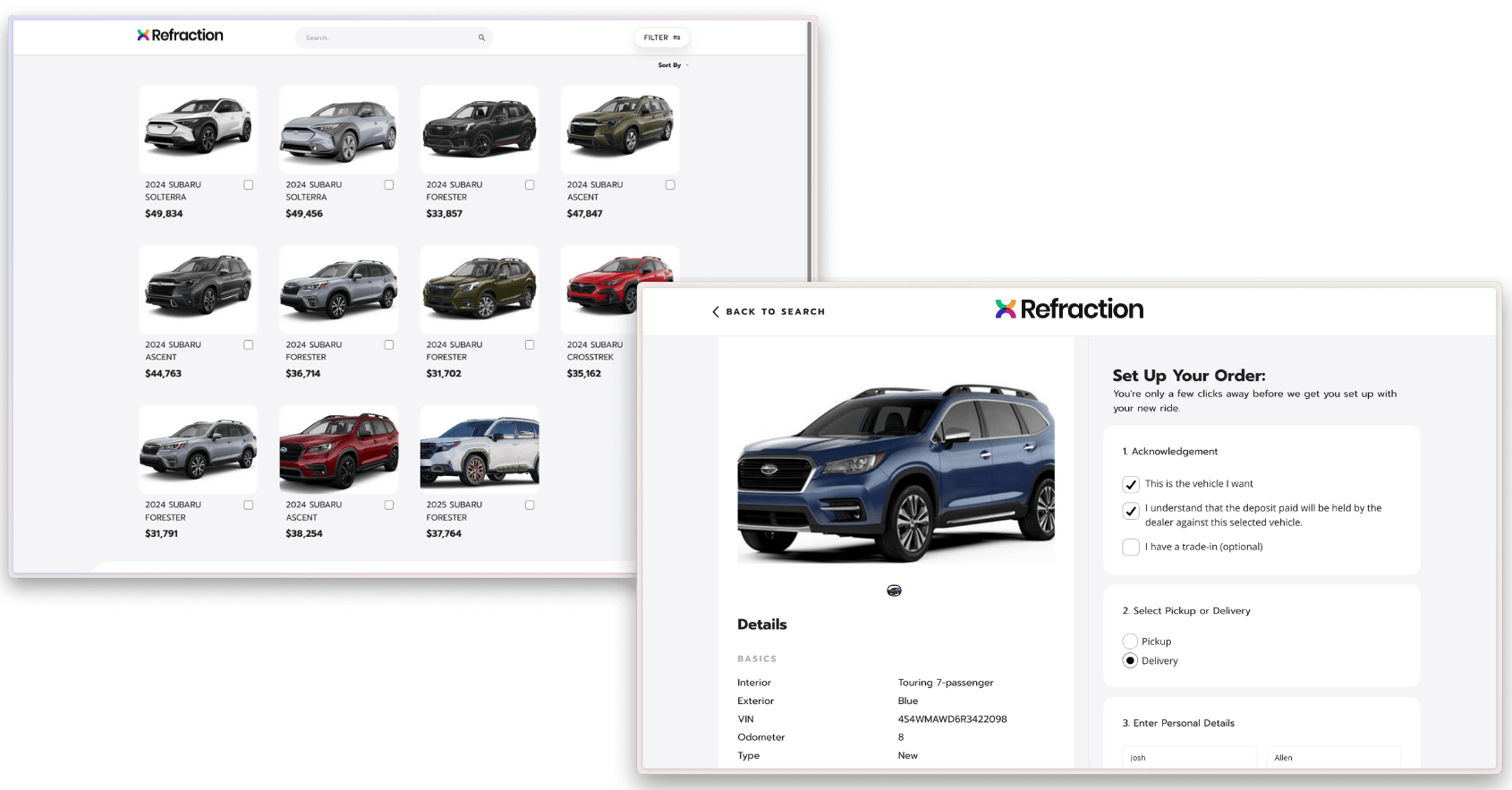Screen dimensions: 1512x790
Task: Open the gray Solterra photo priced $49,456
Action: coord(339,129)
